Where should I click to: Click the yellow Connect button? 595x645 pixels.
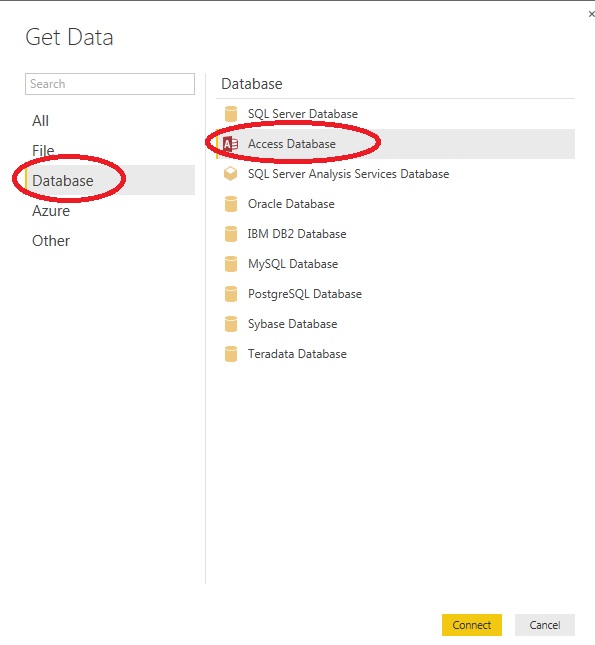click(x=472, y=625)
